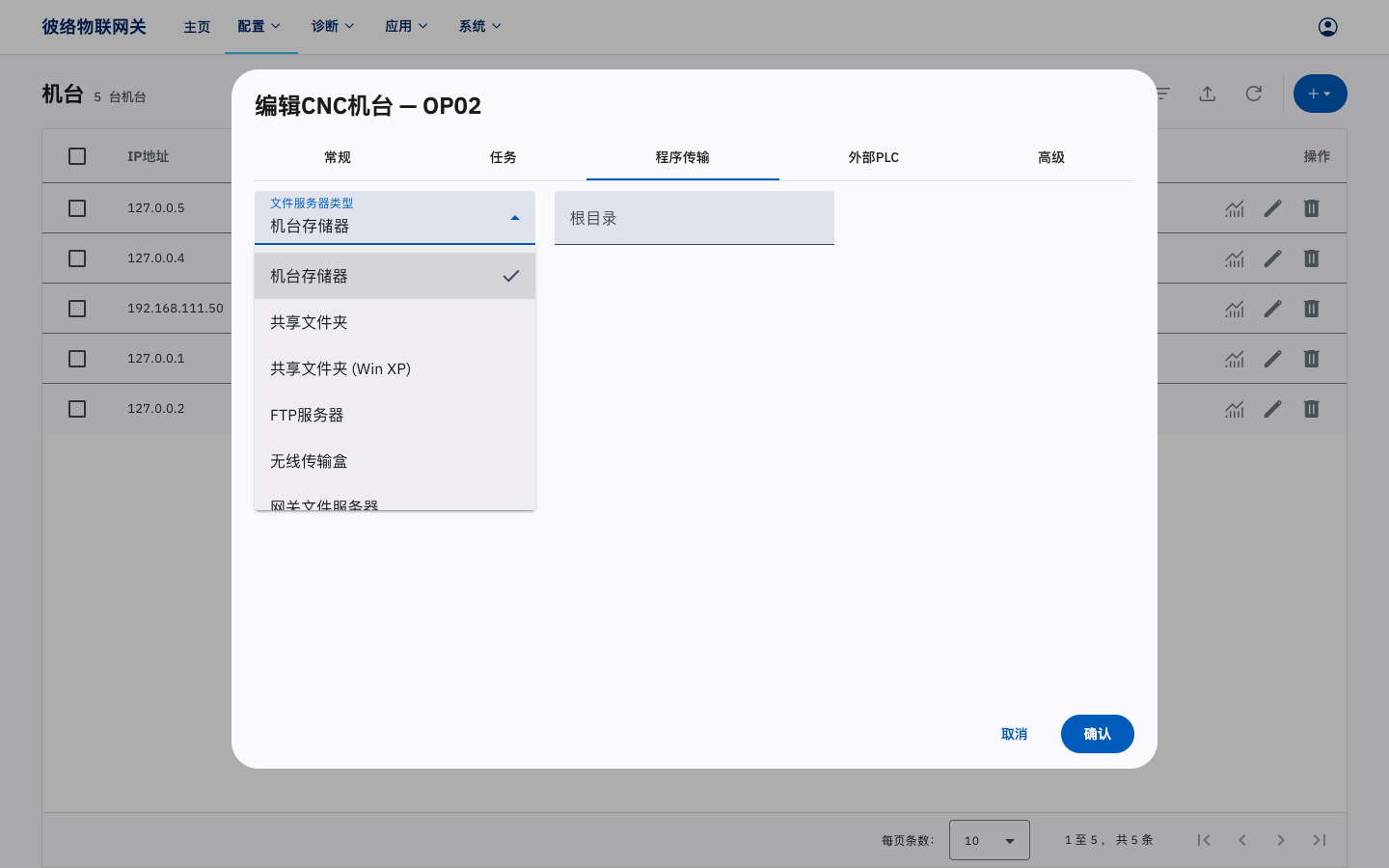Select 机台存储器 option in the list
Screen dimensions: 1389x868
pyautogui.click(x=395, y=276)
